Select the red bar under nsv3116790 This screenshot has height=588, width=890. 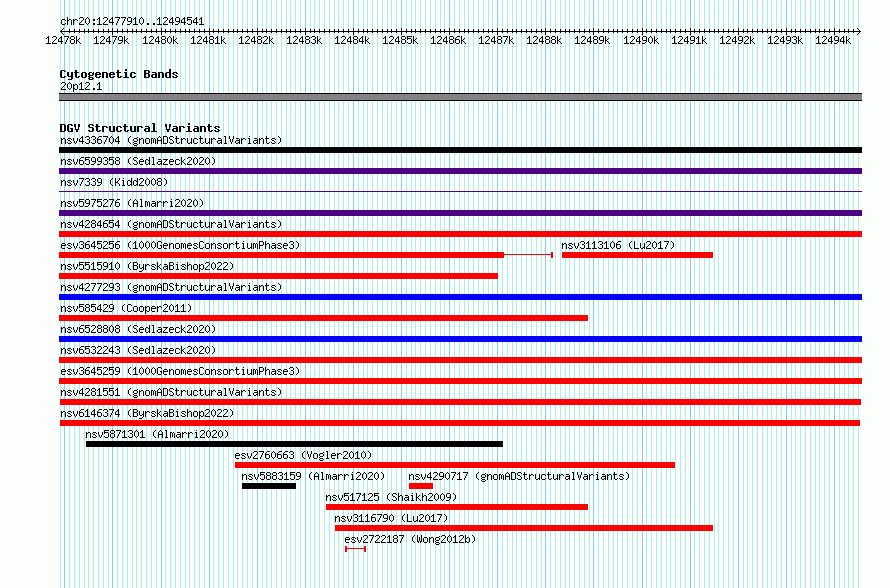[524, 528]
